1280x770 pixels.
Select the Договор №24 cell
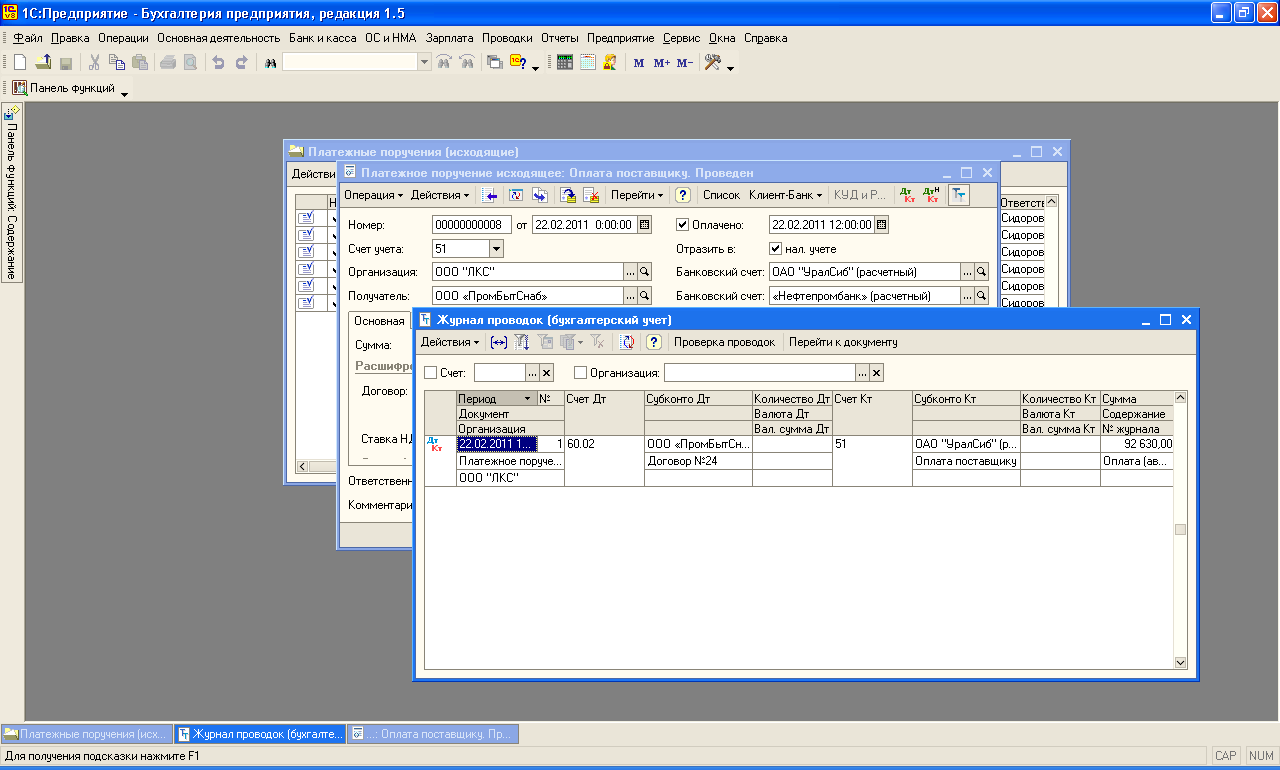point(698,461)
